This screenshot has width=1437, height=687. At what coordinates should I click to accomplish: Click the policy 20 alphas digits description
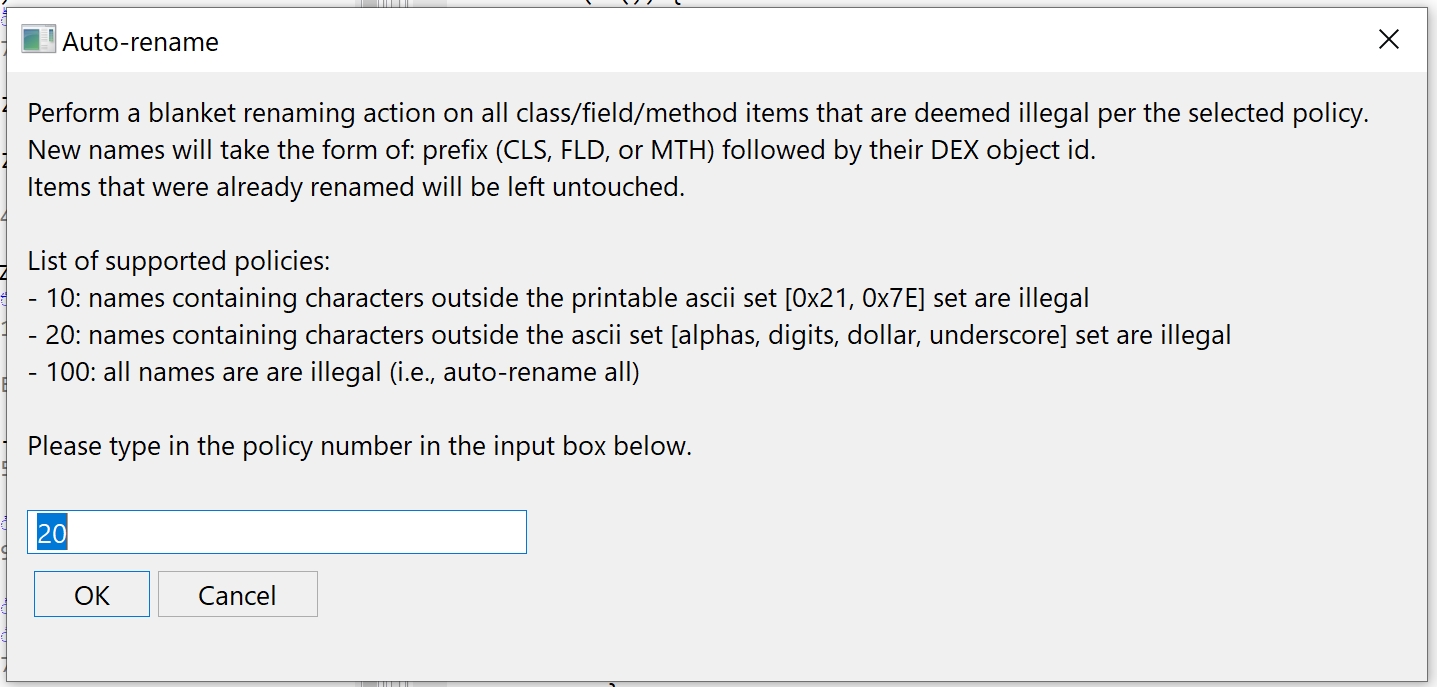629,335
